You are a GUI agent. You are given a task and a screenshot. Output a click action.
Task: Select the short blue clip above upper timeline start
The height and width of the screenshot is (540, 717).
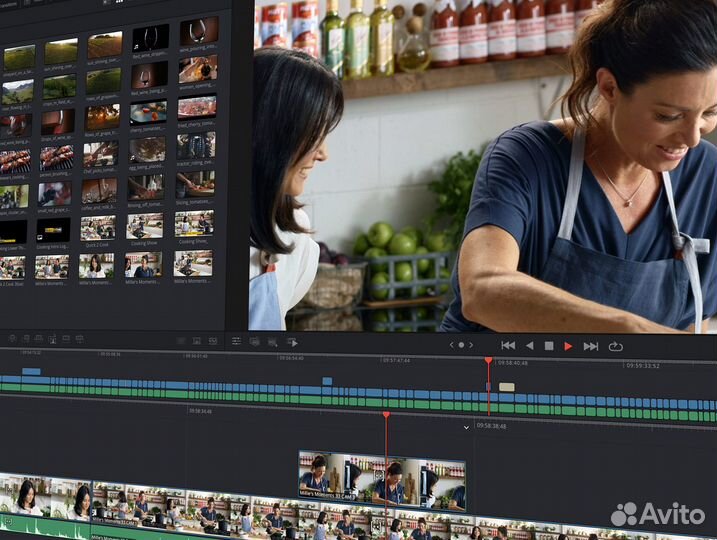coord(31,371)
